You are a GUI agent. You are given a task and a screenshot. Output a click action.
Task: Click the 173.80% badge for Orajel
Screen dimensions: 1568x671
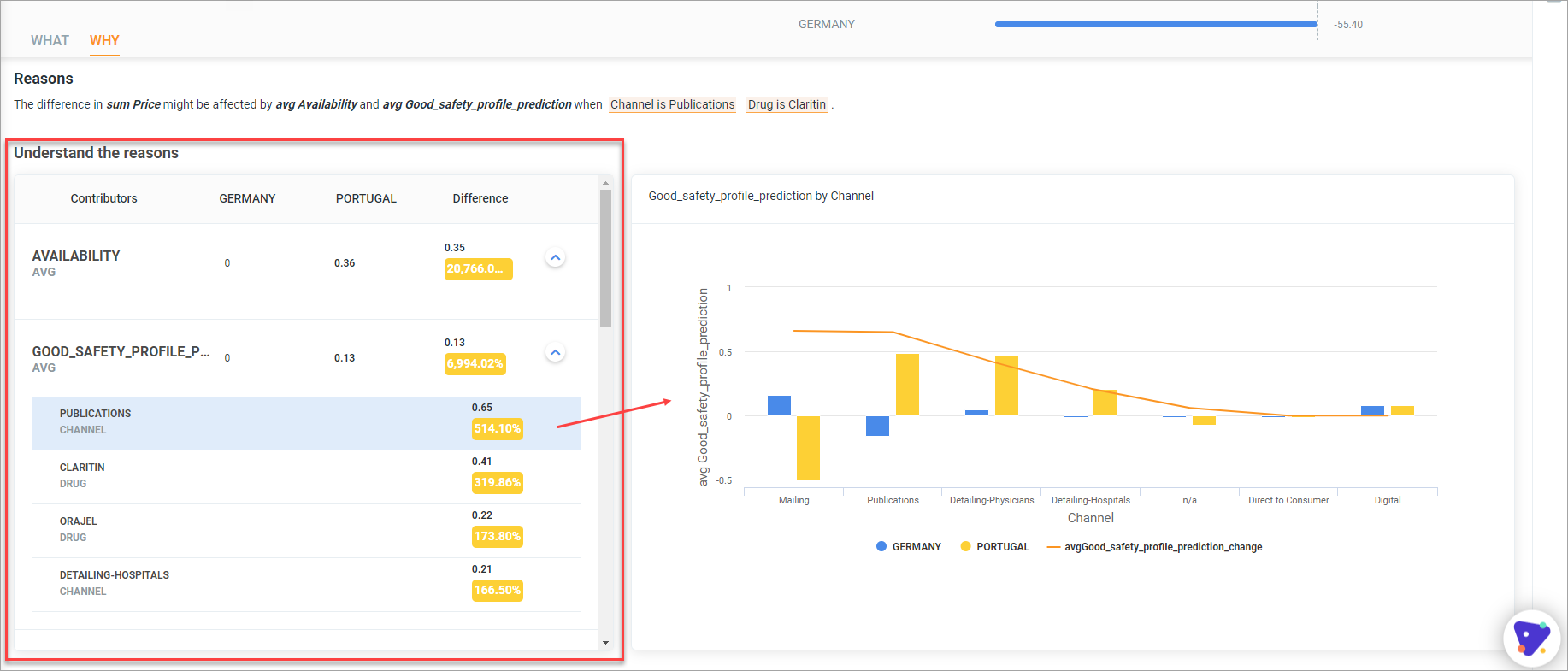point(497,537)
